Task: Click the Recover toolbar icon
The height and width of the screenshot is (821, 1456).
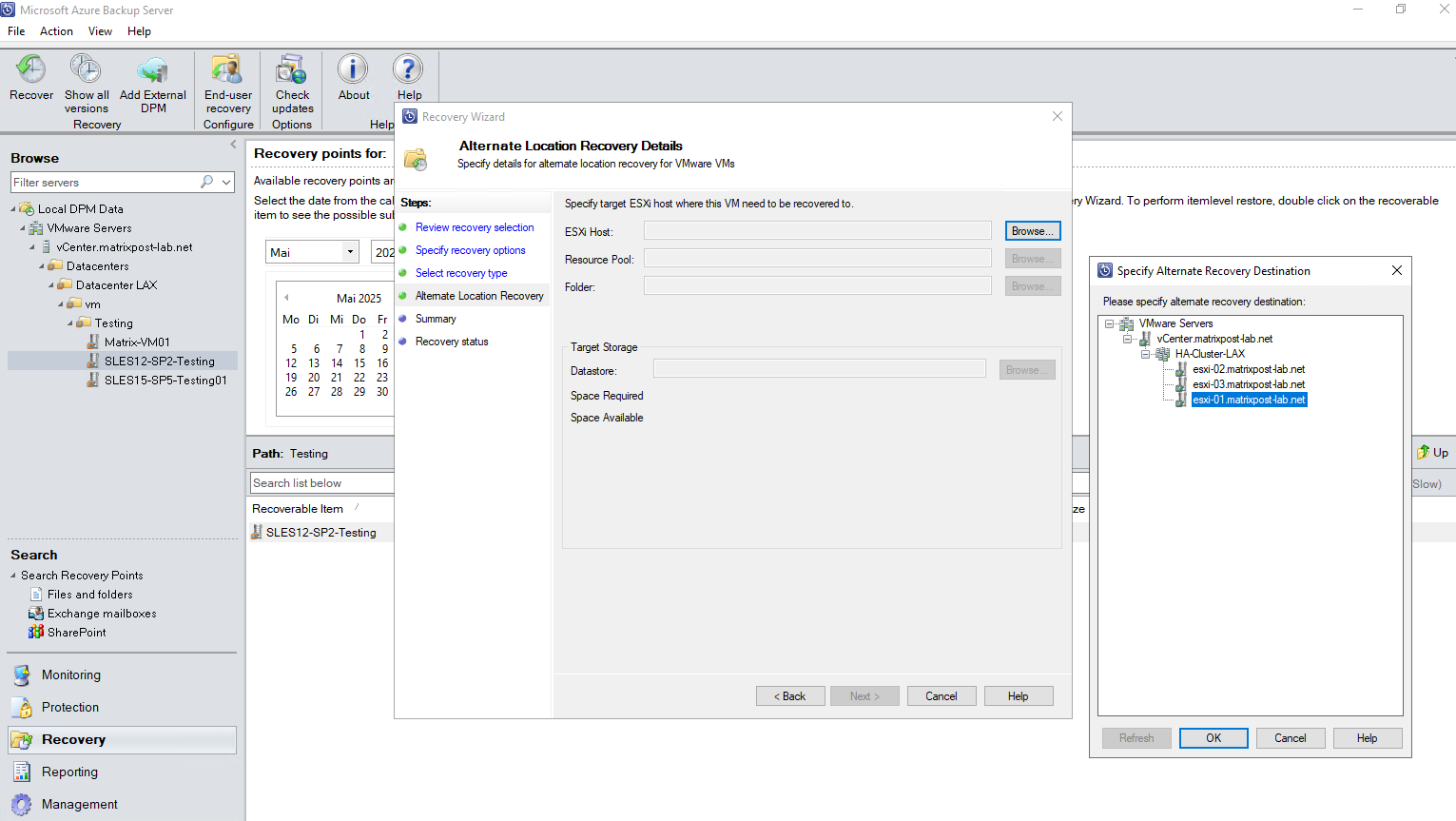Action: coord(30,69)
